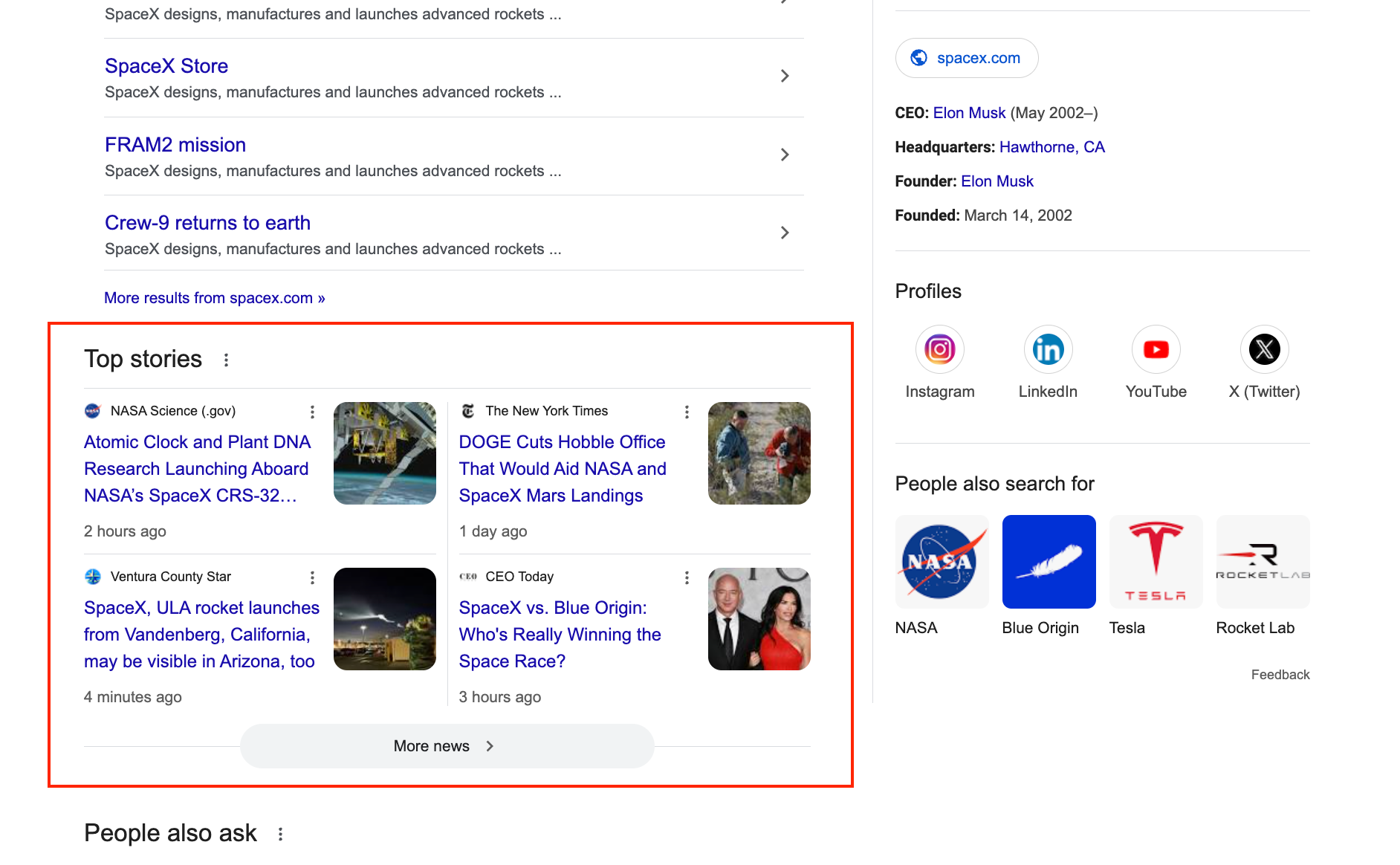The width and height of the screenshot is (1400, 865).
Task: Open Top stories three-dot options menu
Action: tap(227, 360)
